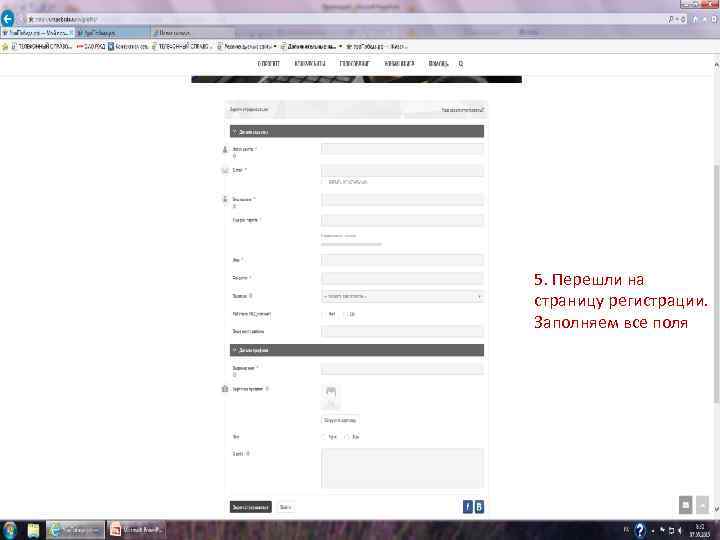The width and height of the screenshot is (720, 540).
Task: Click the person icon beside the login field
Action: coord(225,149)
